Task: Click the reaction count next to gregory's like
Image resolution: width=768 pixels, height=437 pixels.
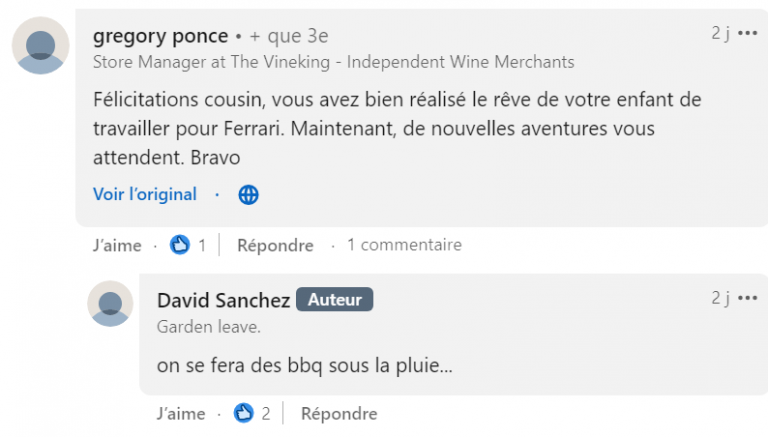Action: [x=202, y=245]
